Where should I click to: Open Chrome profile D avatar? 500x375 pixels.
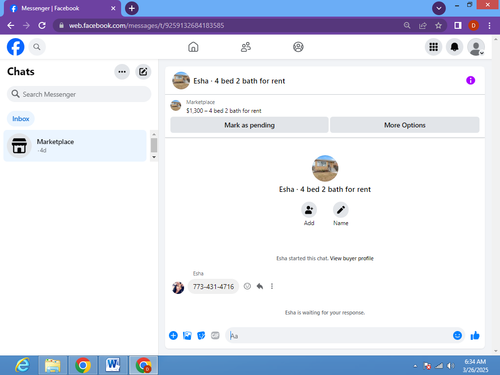click(473, 25)
